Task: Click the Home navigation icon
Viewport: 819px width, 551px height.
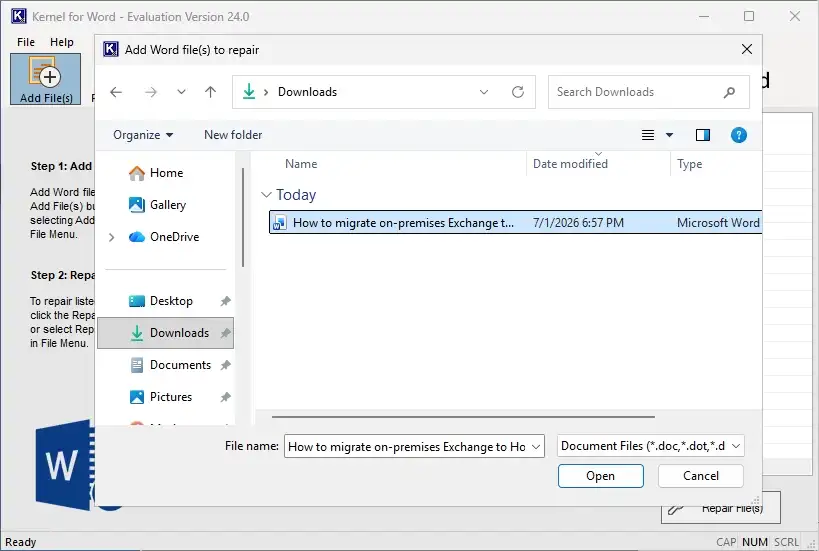Action: tap(137, 173)
